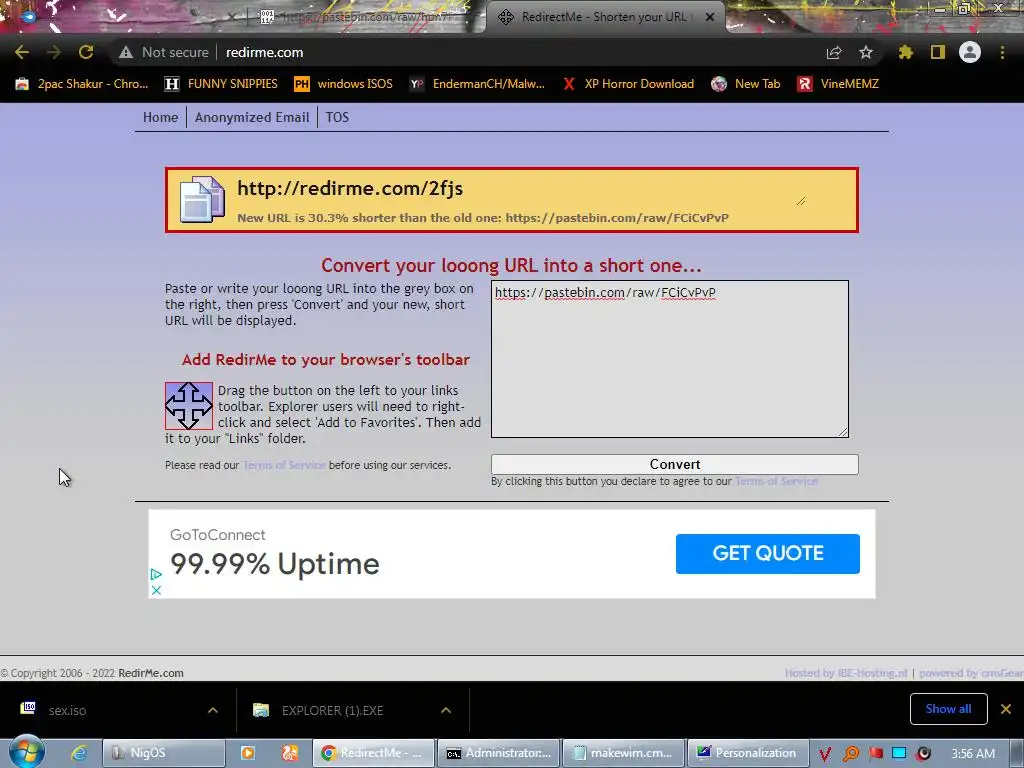Click the AdChoices triangle icon
1024x768 pixels.
coord(155,575)
